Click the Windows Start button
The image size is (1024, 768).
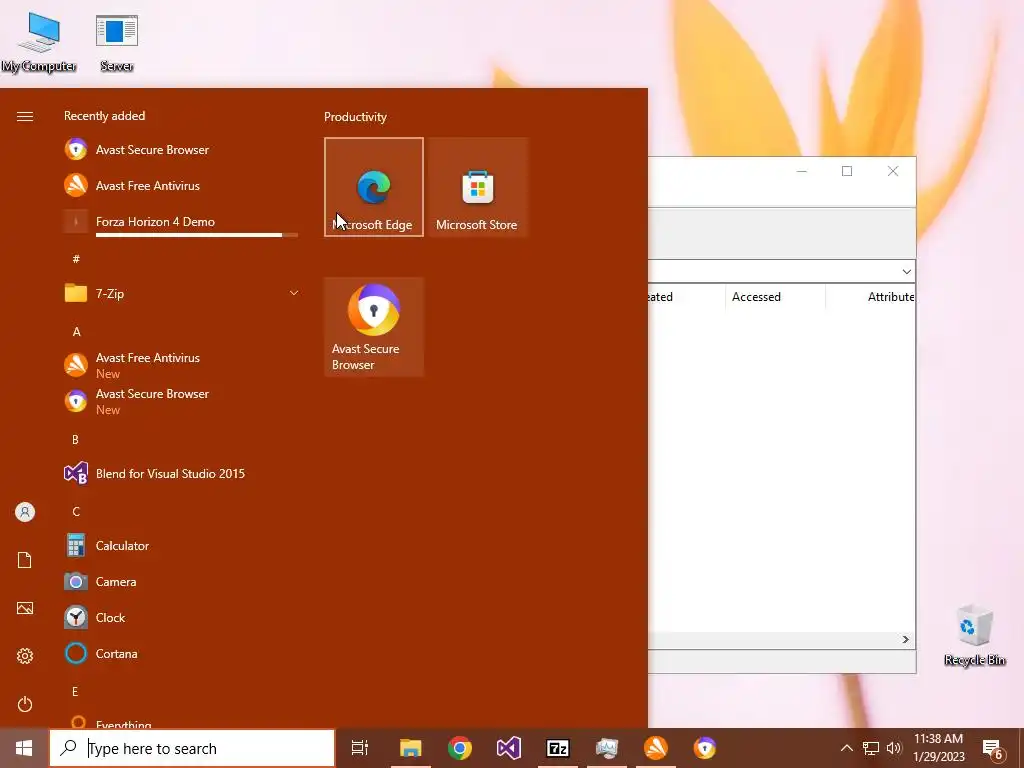point(24,748)
